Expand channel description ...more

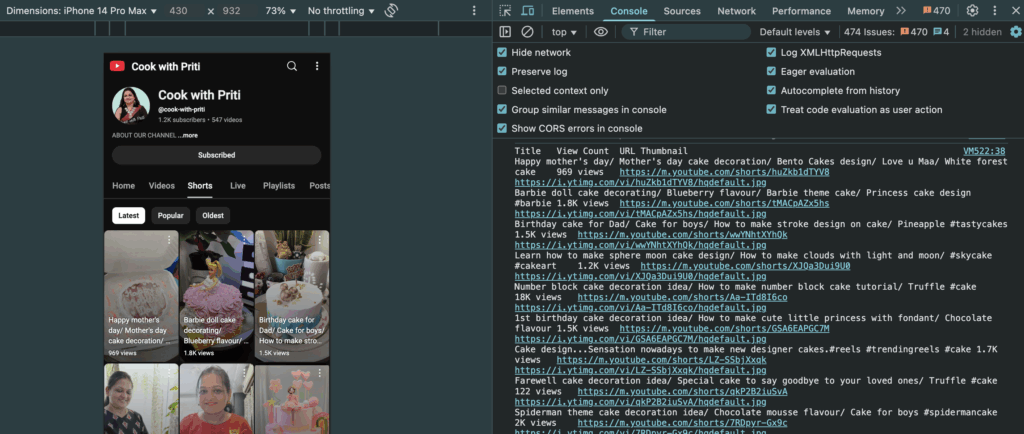point(187,135)
